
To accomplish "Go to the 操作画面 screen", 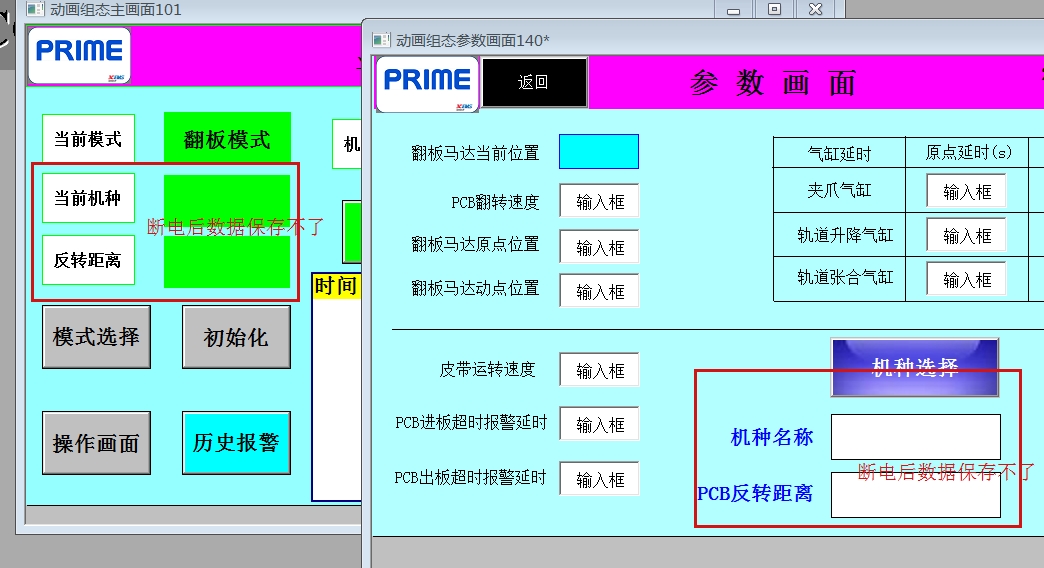I will click(x=96, y=443).
